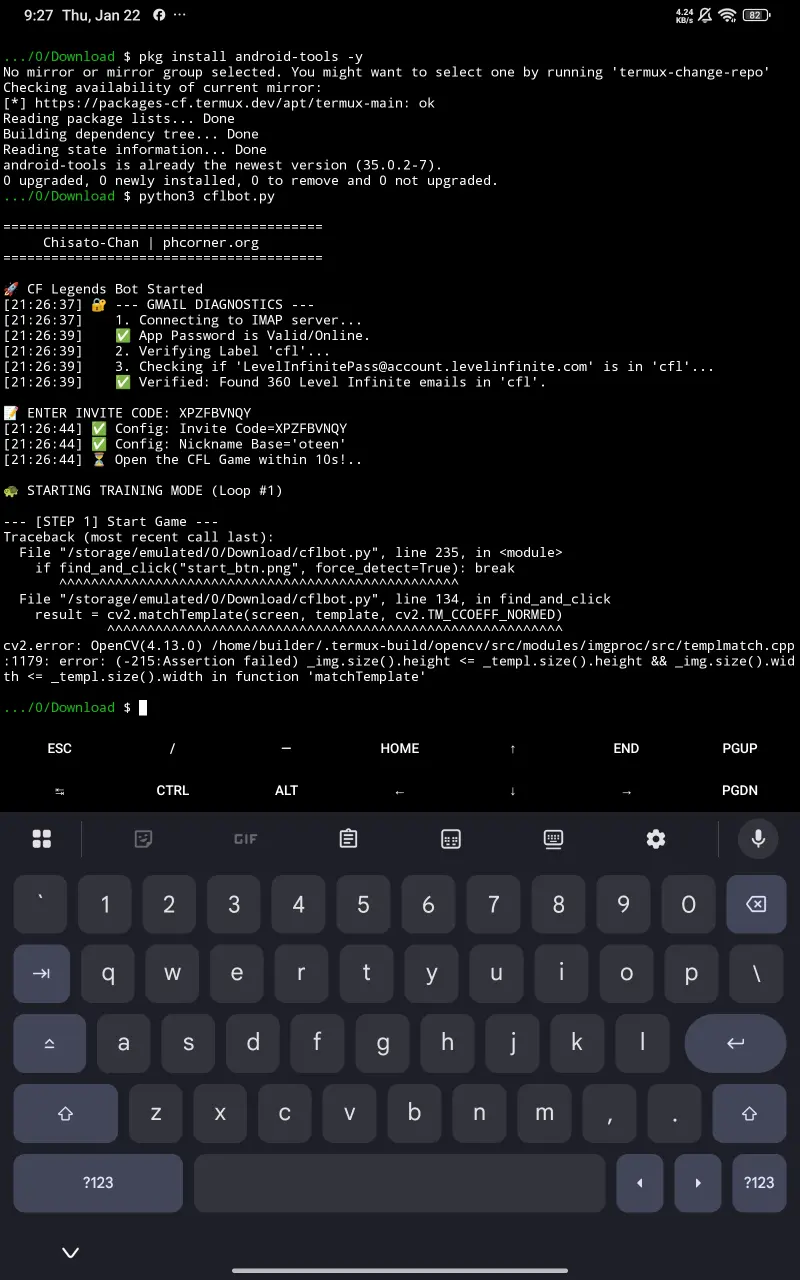Tap the ESC extra key
This screenshot has width=800, height=1280.
[60, 748]
